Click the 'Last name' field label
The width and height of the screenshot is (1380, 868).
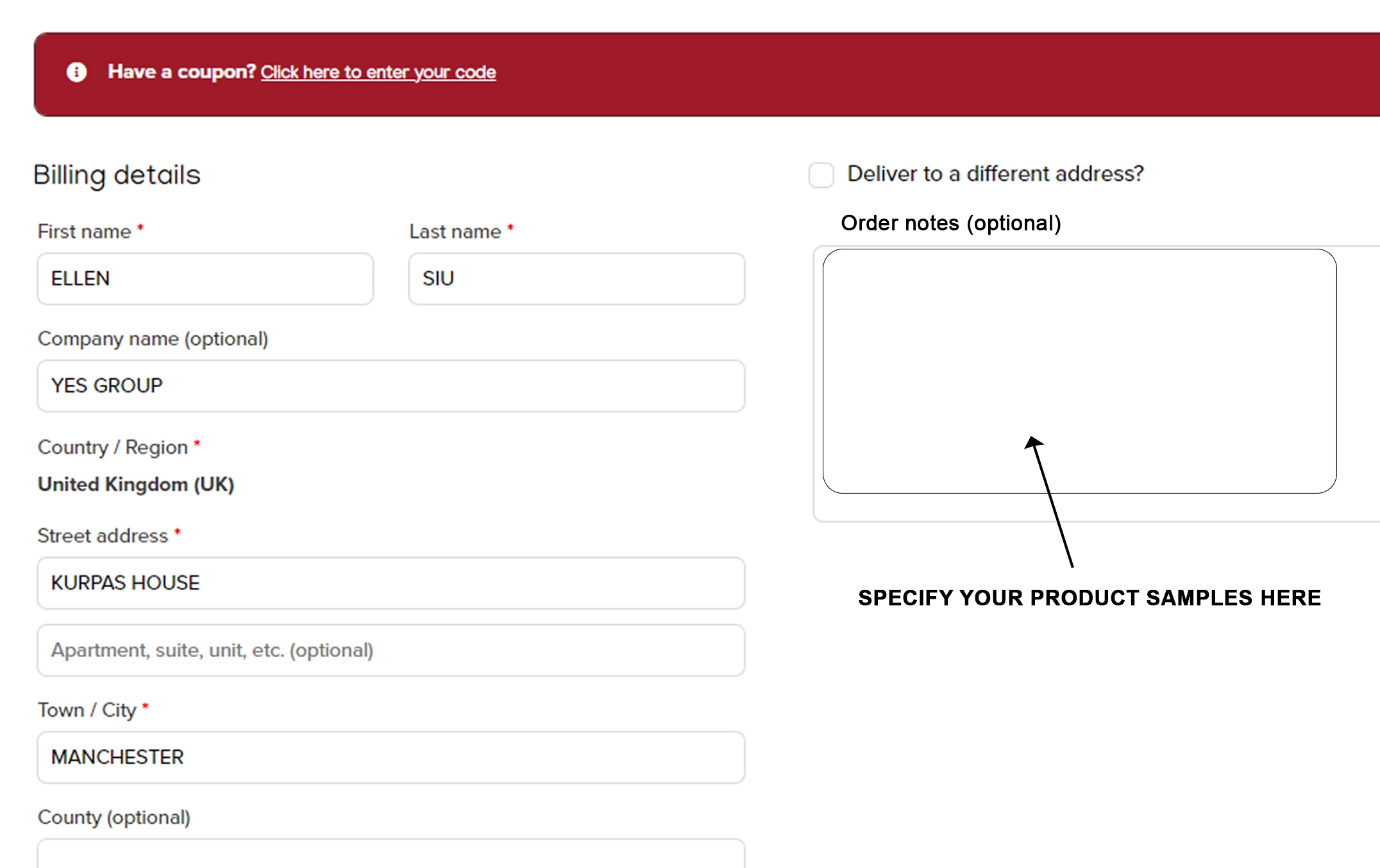pos(455,231)
